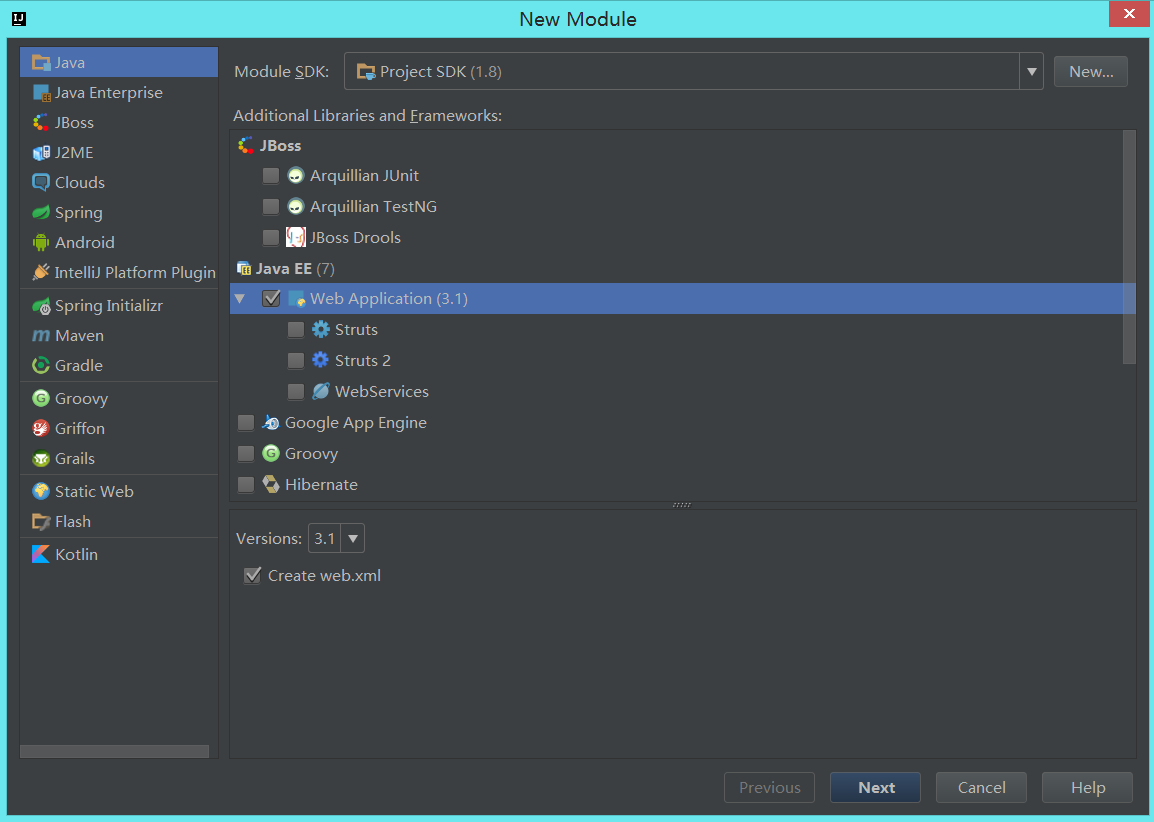1154x822 pixels.
Task: Click the Android robot icon
Action: [41, 242]
